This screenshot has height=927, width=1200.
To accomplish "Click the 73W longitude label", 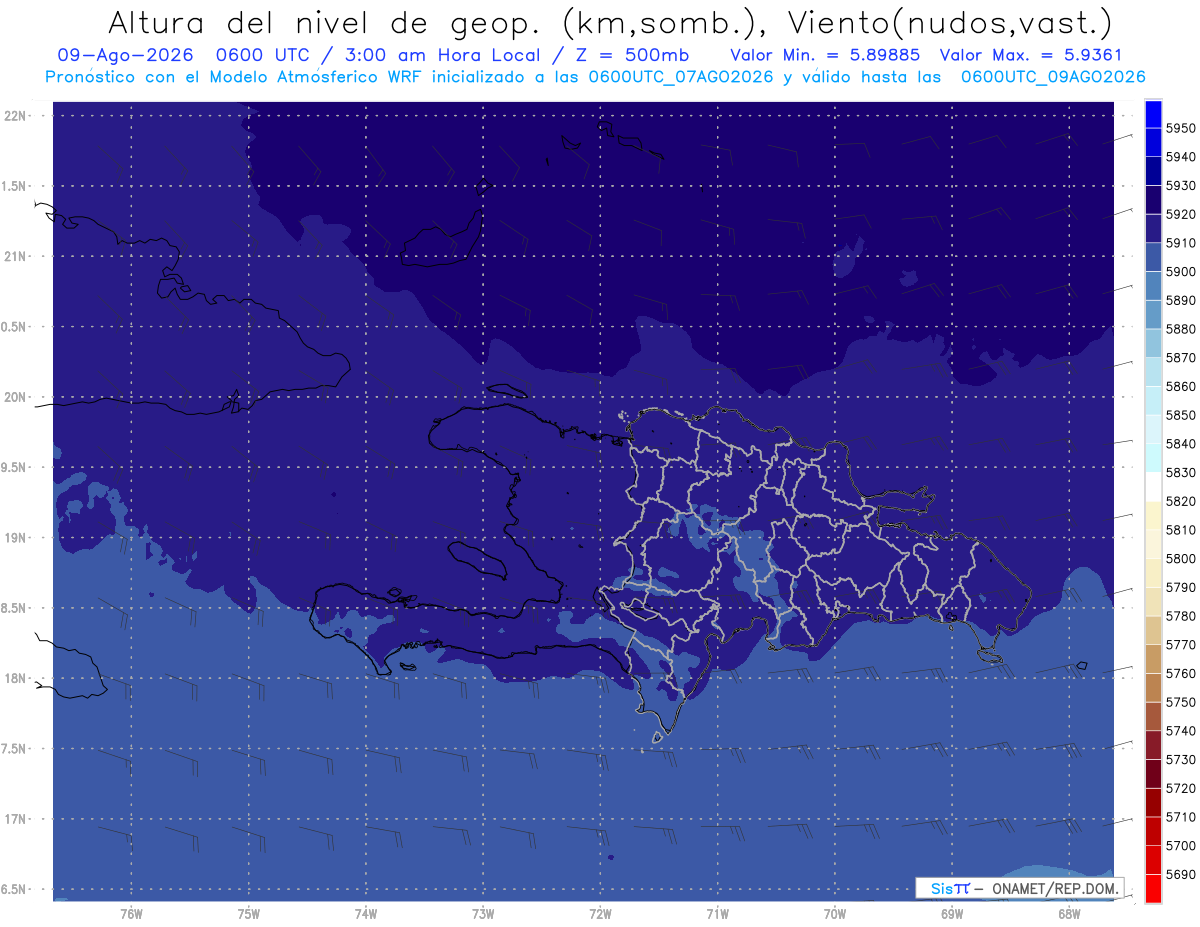I will (x=483, y=913).
